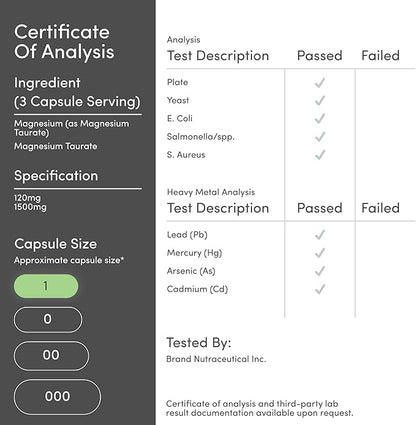Image resolution: width=416 pixels, height=425 pixels.
Task: Select the green capsule size 1 pill
Action: [x=46, y=286]
